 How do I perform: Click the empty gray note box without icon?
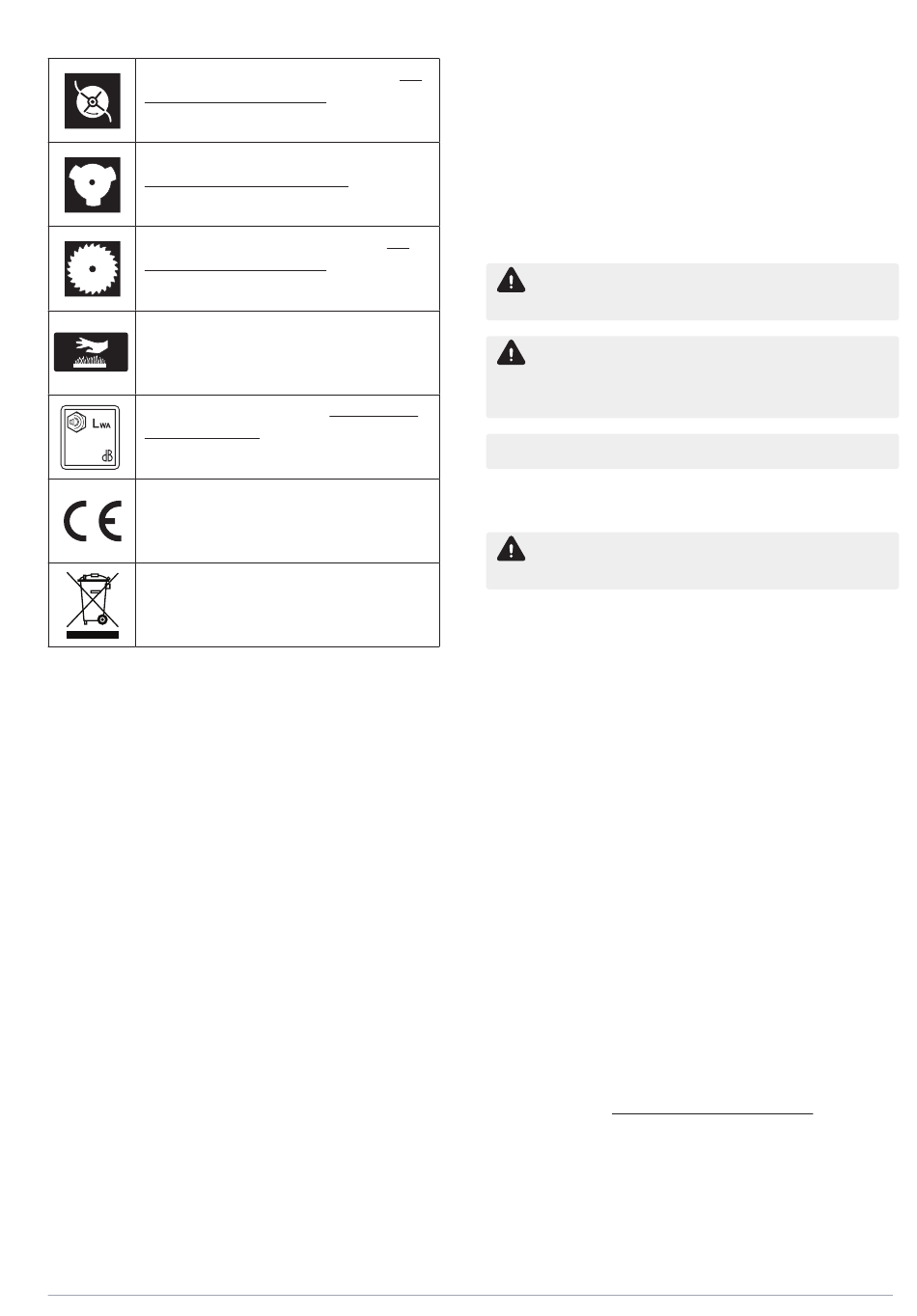tap(692, 452)
